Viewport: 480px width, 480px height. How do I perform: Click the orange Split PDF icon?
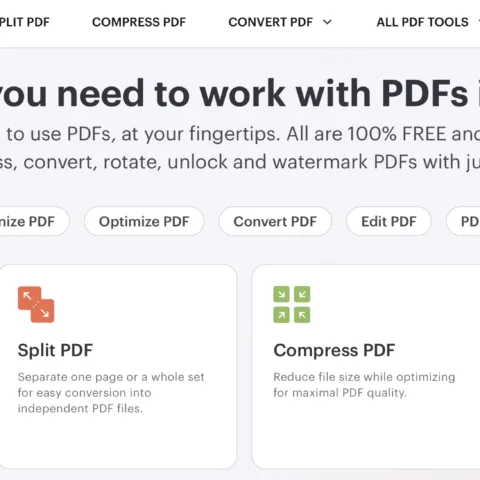click(36, 304)
